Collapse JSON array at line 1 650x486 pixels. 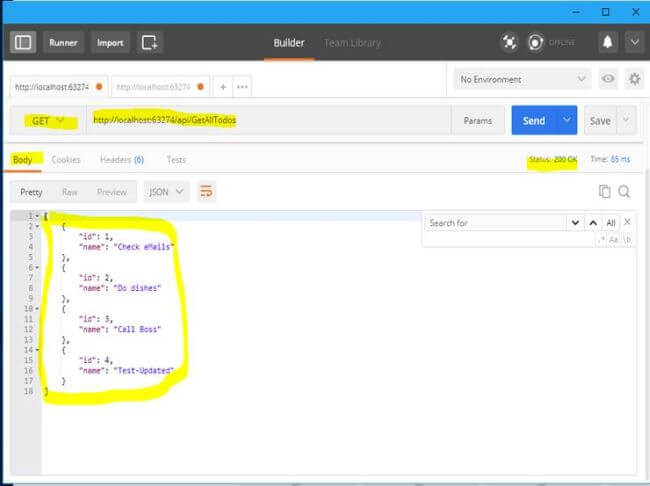click(37, 216)
